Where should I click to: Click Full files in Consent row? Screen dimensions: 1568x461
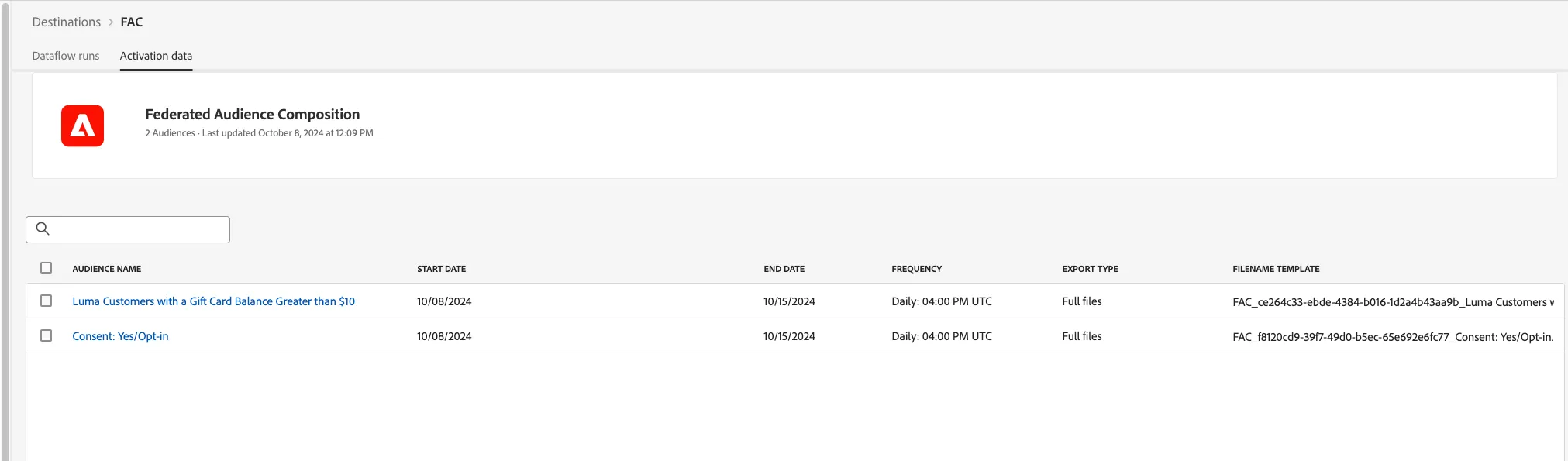pyautogui.click(x=1082, y=336)
